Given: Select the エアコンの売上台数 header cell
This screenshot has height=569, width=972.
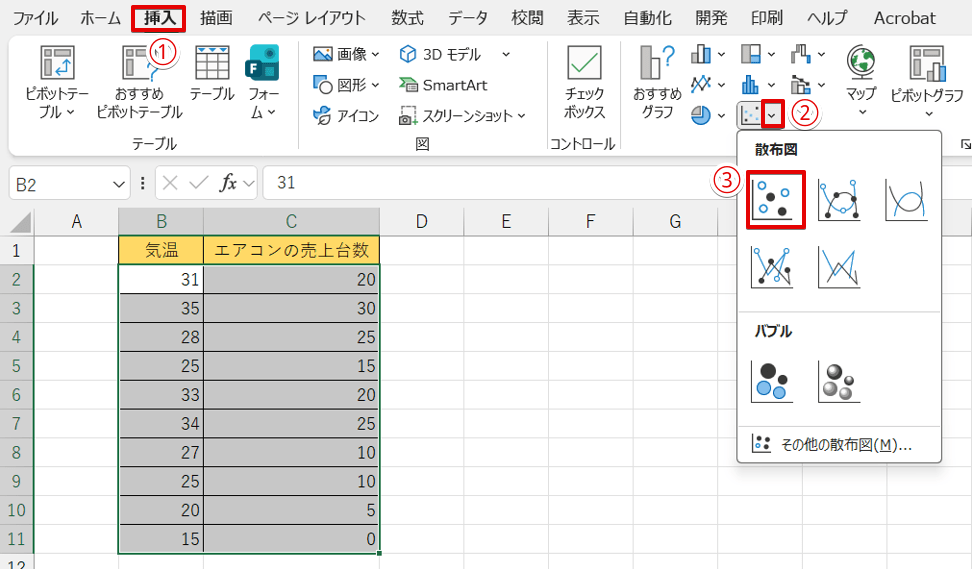Looking at the screenshot, I should tap(291, 250).
